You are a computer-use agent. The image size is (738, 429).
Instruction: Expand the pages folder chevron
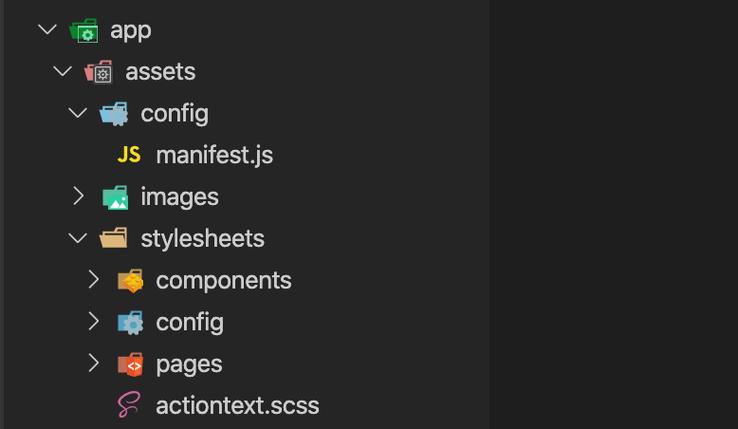94,363
